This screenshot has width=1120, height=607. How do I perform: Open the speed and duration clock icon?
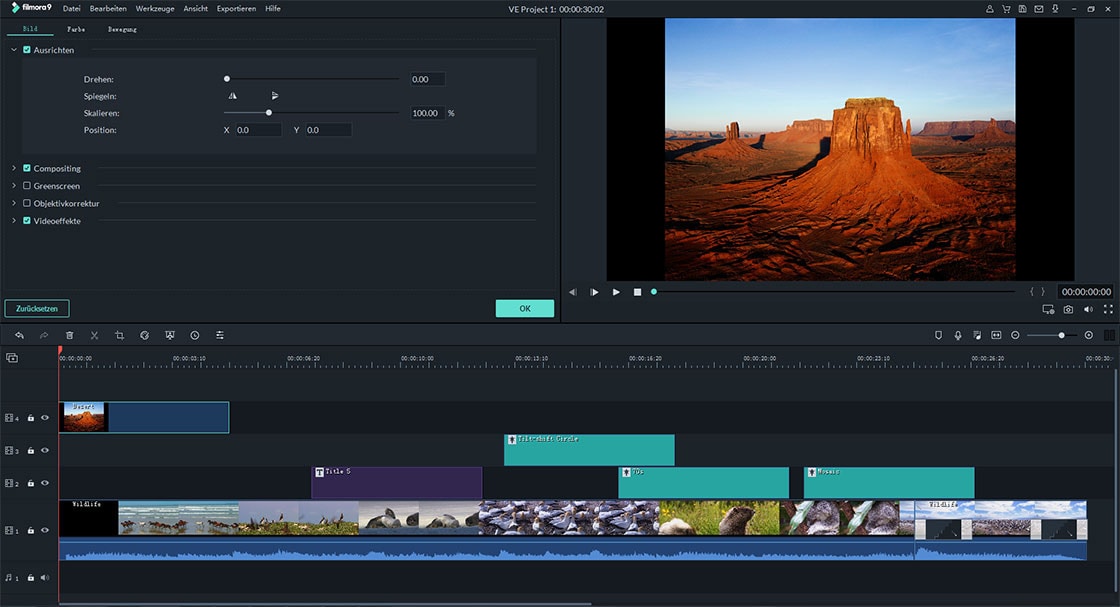tap(195, 335)
